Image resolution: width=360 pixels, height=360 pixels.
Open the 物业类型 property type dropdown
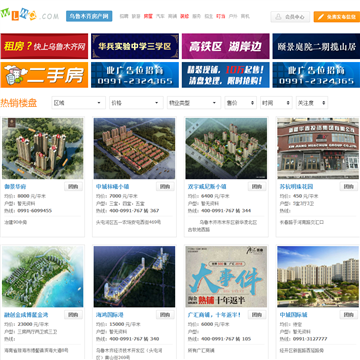[194, 103]
